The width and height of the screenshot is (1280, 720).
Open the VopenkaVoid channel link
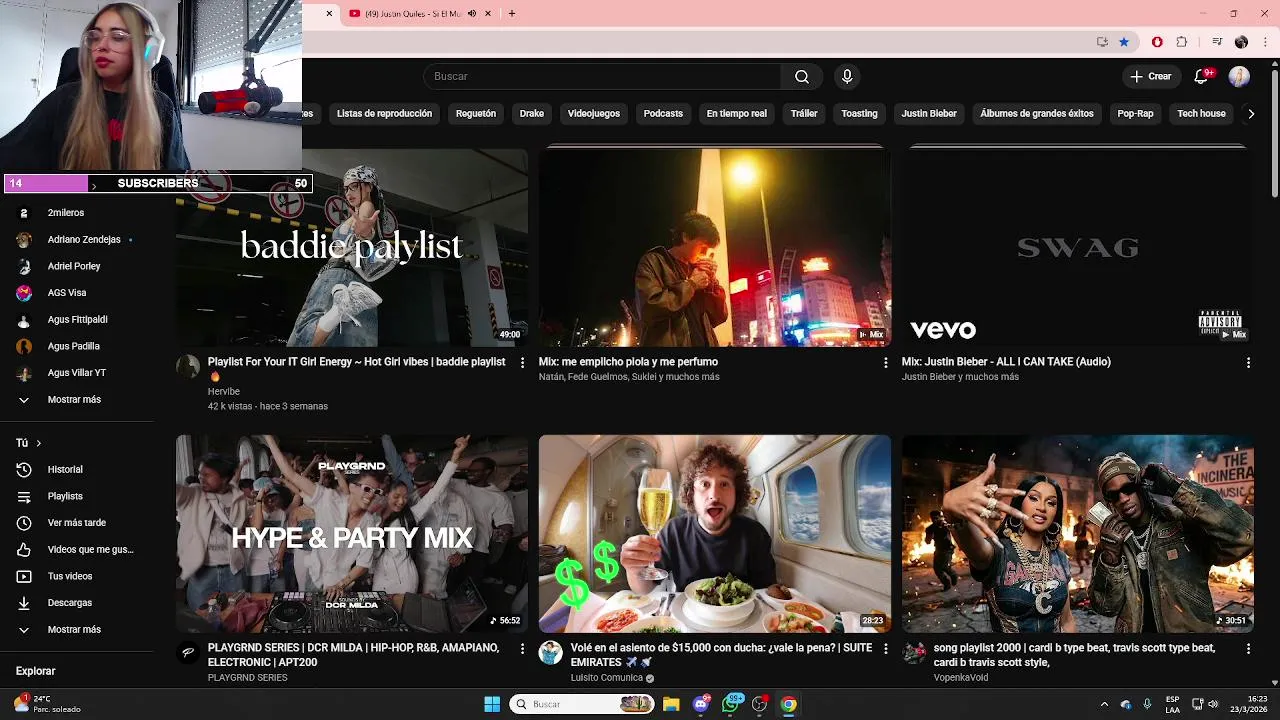[961, 678]
